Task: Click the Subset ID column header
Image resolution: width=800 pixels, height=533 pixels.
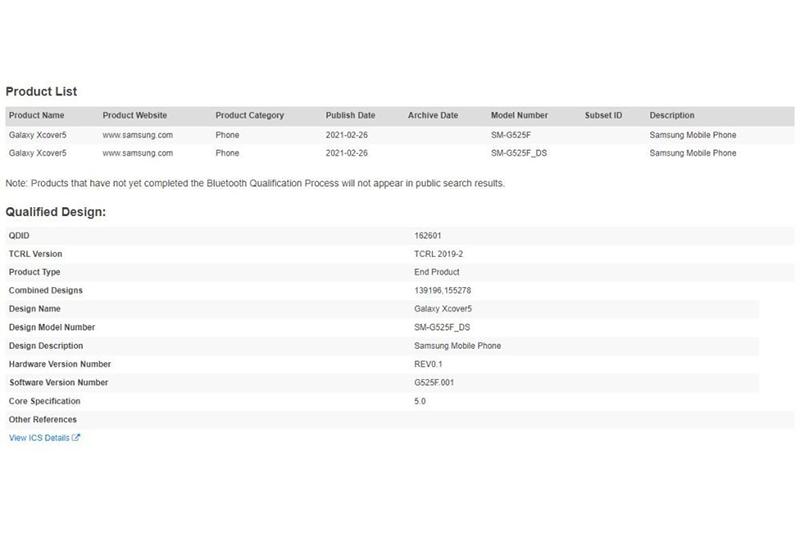Action: 603,116
